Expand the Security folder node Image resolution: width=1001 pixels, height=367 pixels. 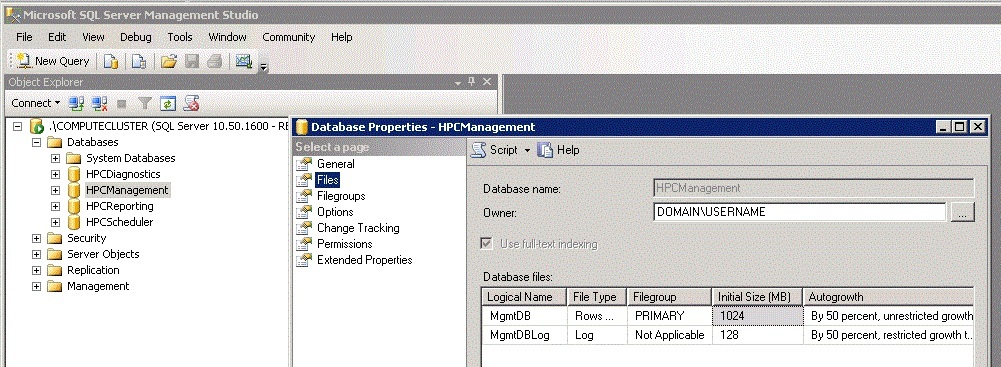pos(36,238)
